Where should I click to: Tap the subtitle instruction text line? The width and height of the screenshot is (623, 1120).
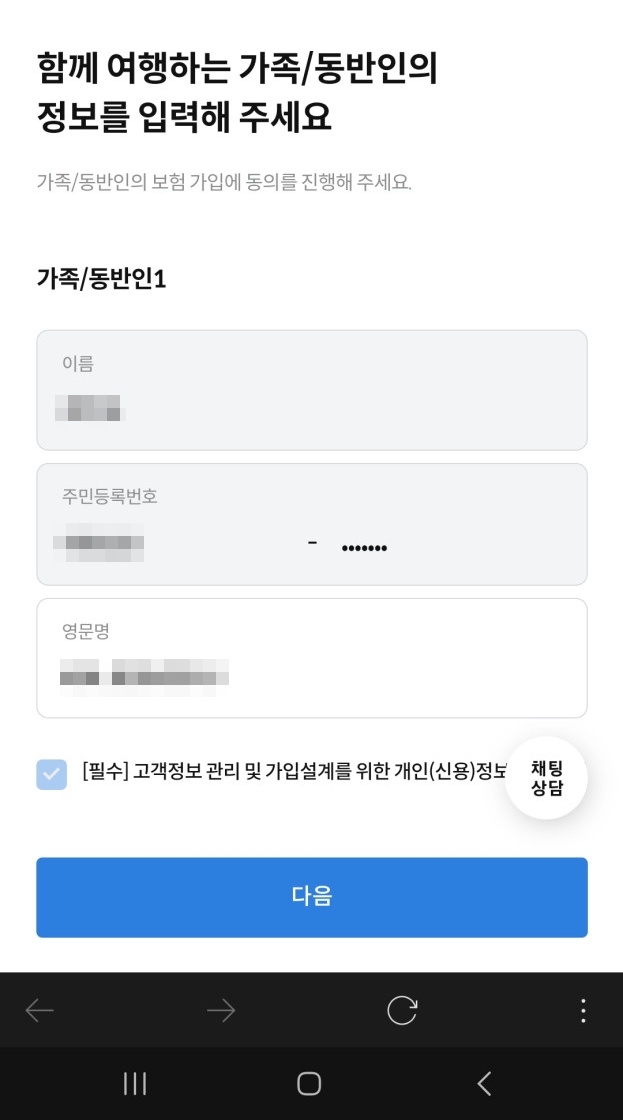coord(230,181)
